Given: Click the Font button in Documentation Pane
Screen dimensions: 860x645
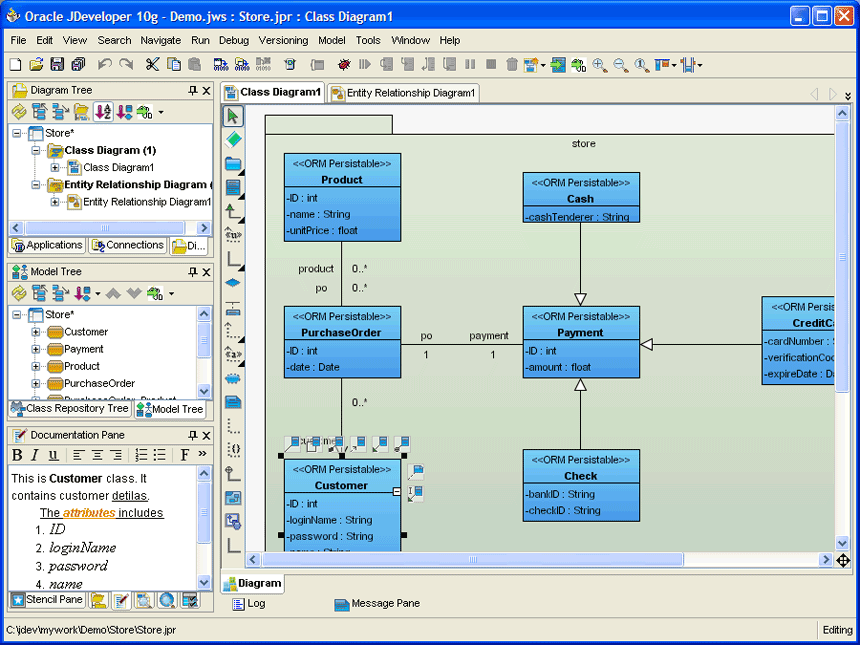Looking at the screenshot, I should click(184, 455).
